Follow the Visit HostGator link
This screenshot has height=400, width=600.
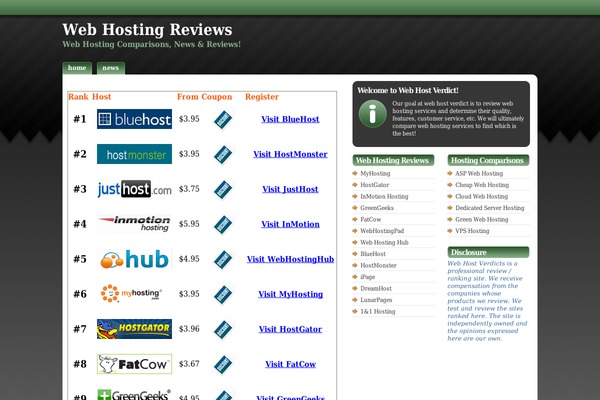(290, 329)
